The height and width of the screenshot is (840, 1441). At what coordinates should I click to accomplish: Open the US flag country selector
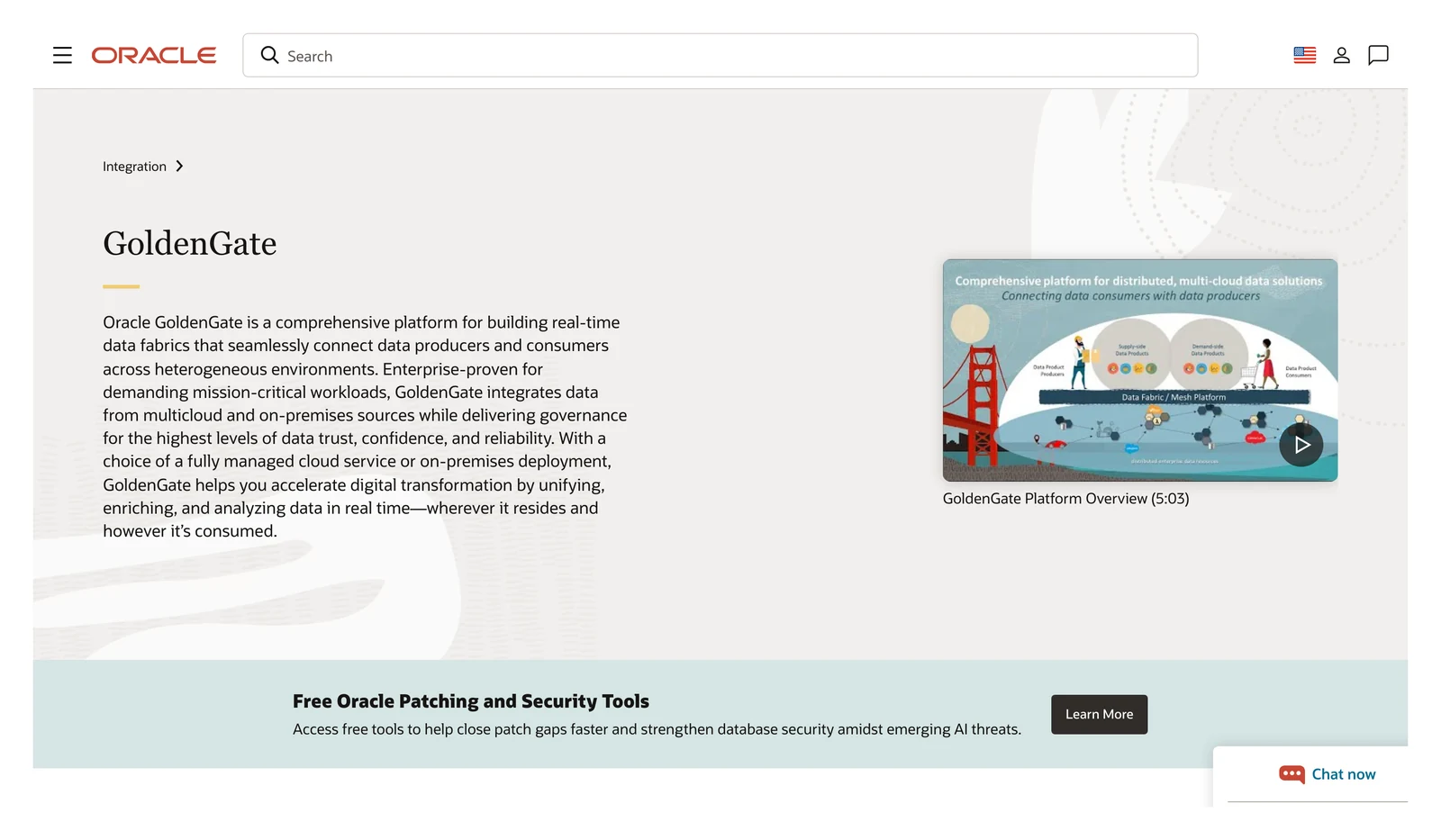coord(1305,55)
